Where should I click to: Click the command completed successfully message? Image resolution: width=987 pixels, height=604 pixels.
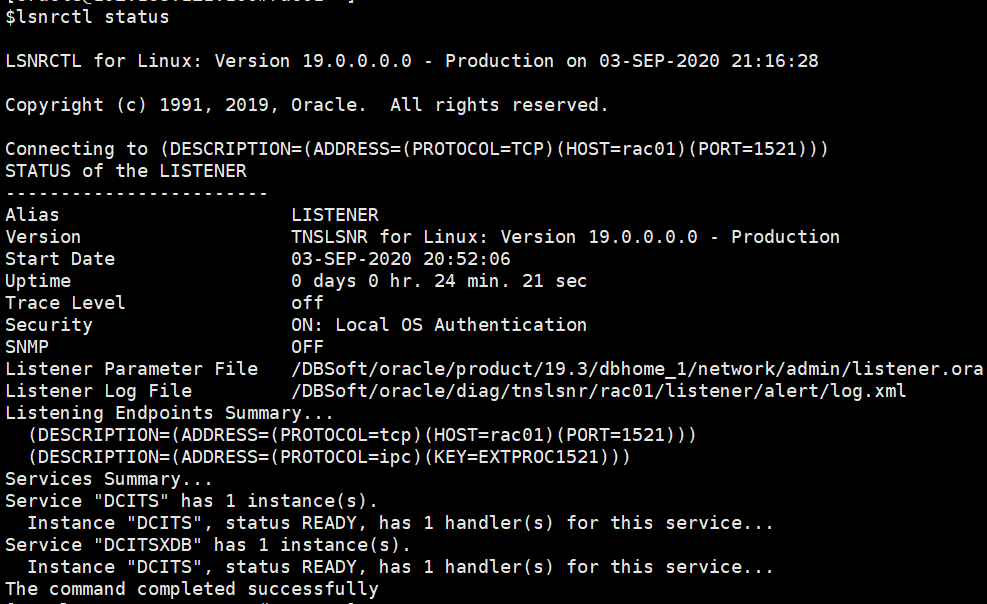pyautogui.click(x=190, y=588)
